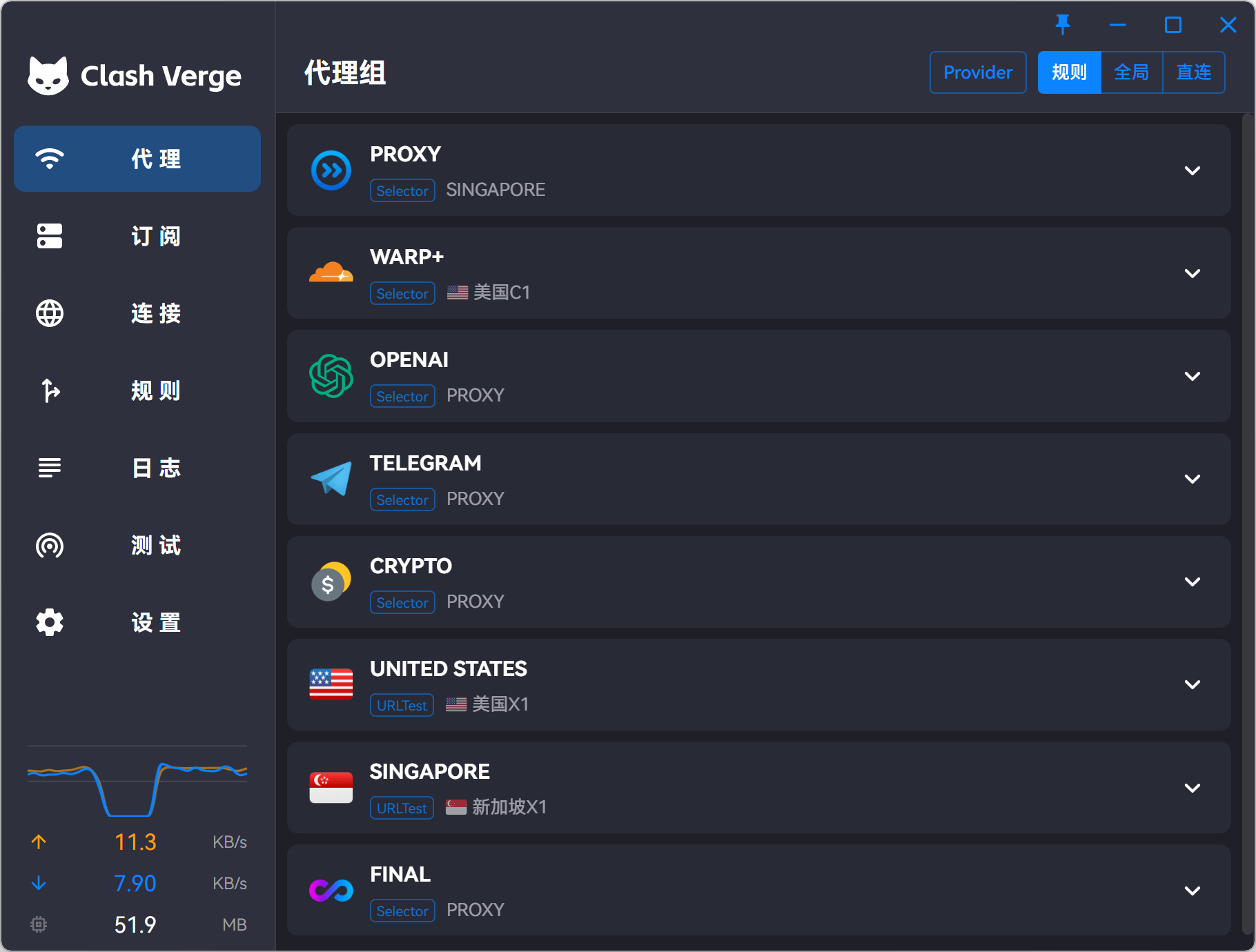Click the PROXY group arrow icon
This screenshot has width=1256, height=952.
[331, 170]
